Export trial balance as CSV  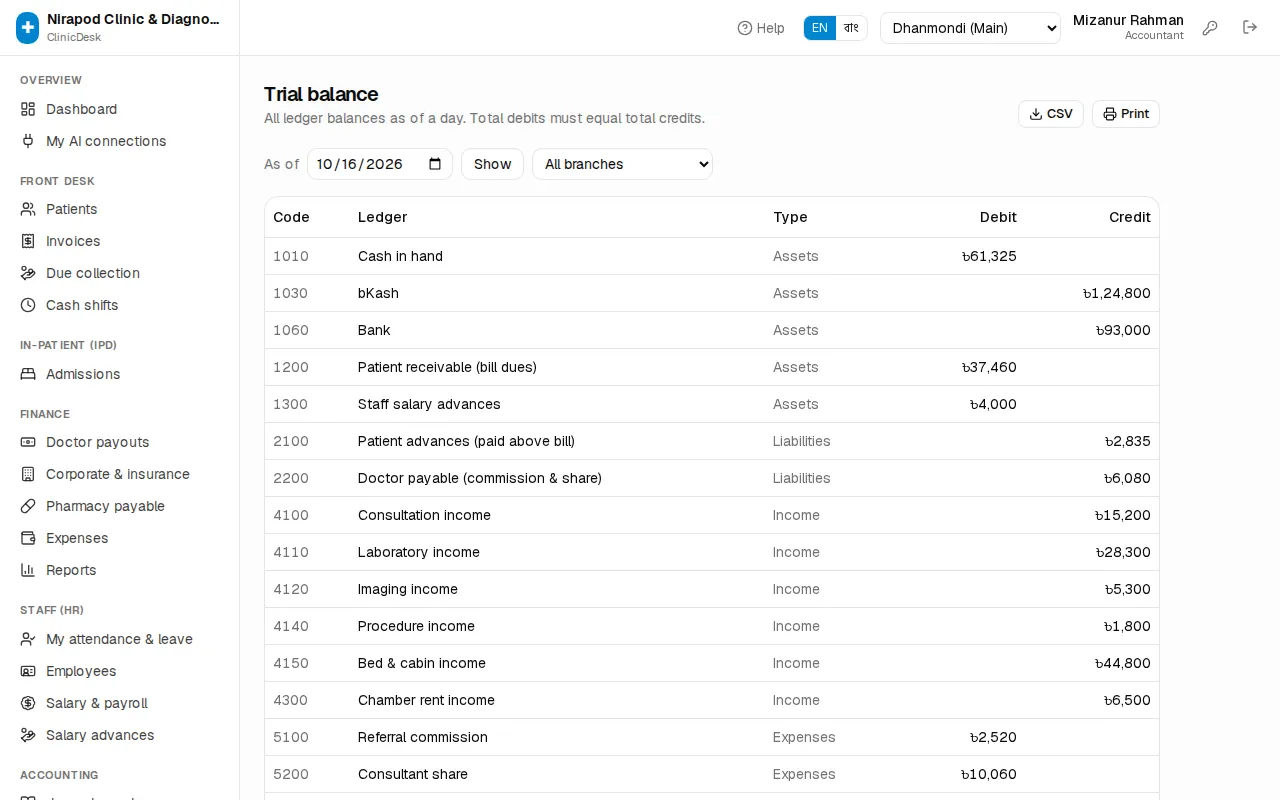(1051, 114)
